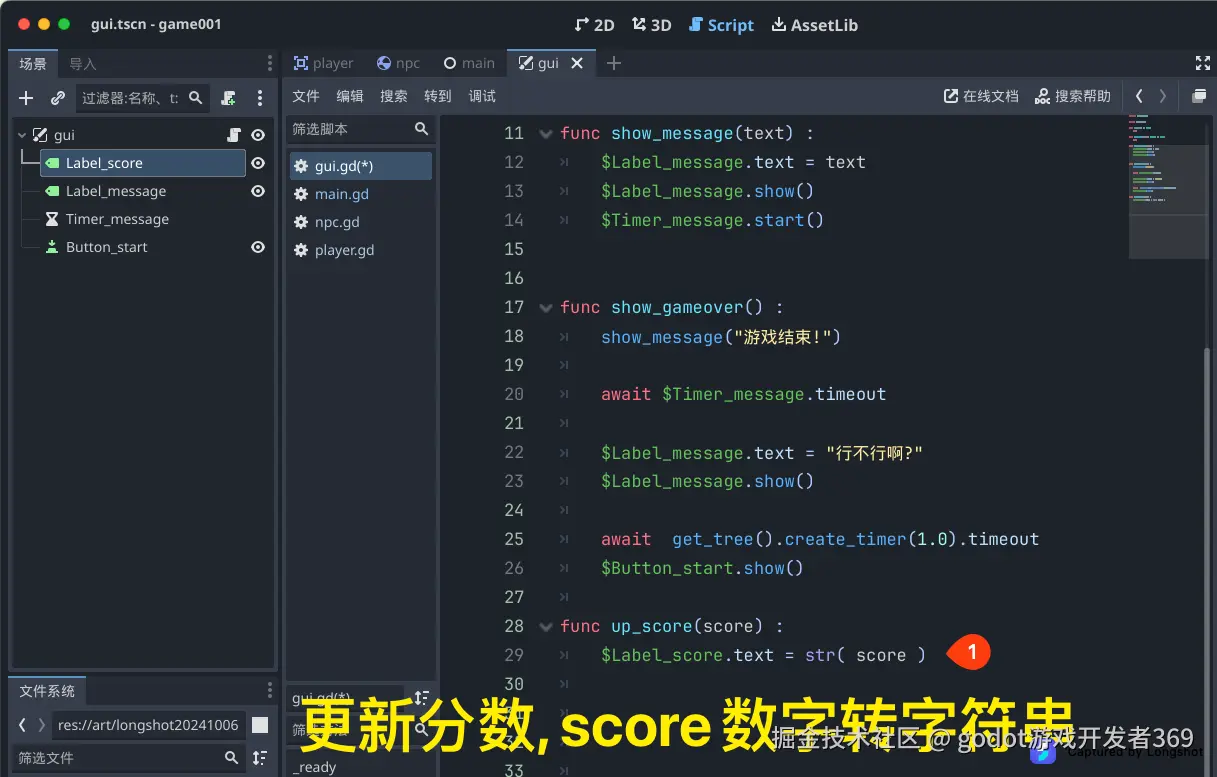Open 在线文档 online docs
The image size is (1217, 777).
coord(981,96)
